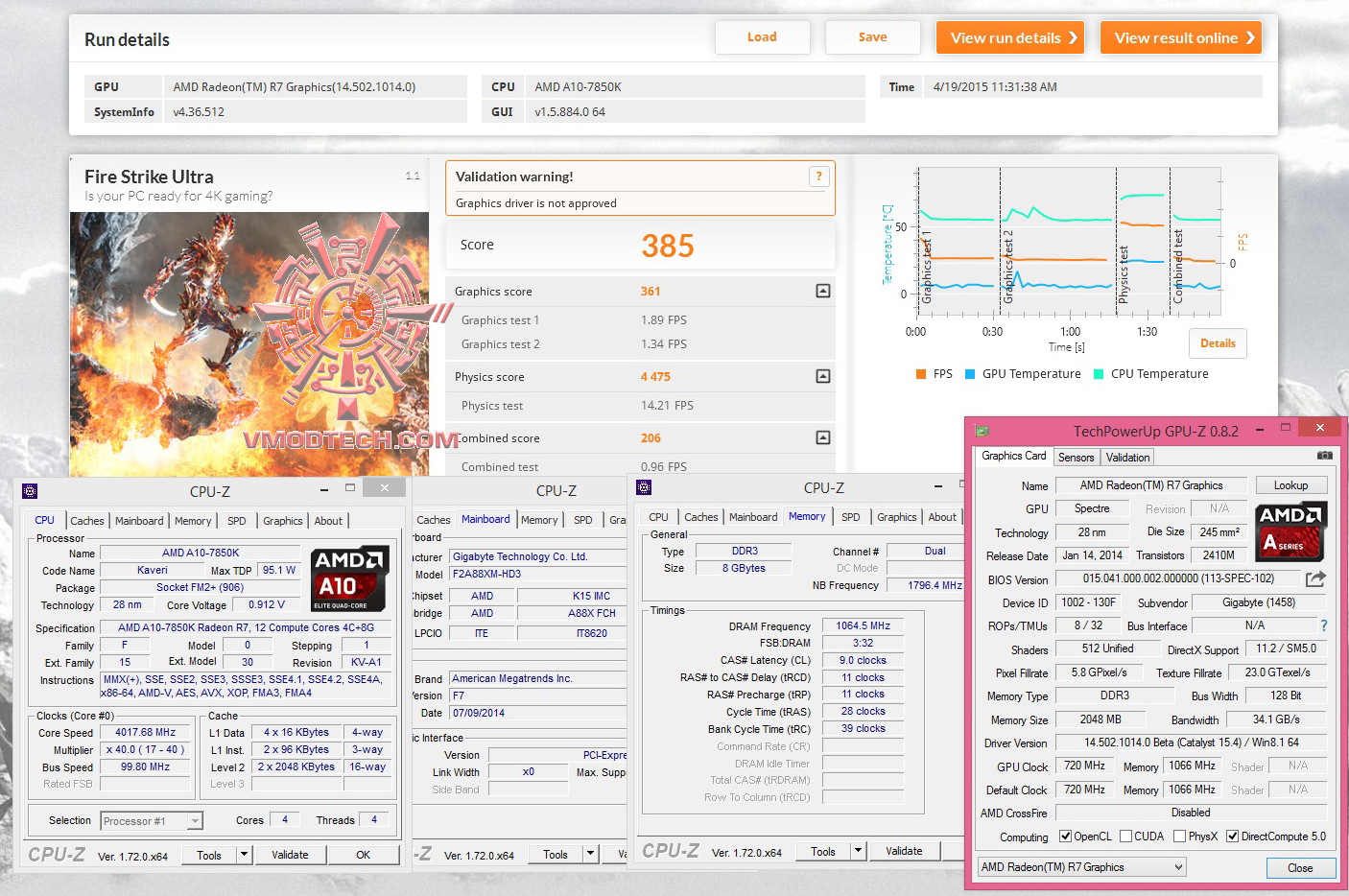This screenshot has width=1349, height=896.
Task: Collapse the Physics score section
Action: pos(822,376)
